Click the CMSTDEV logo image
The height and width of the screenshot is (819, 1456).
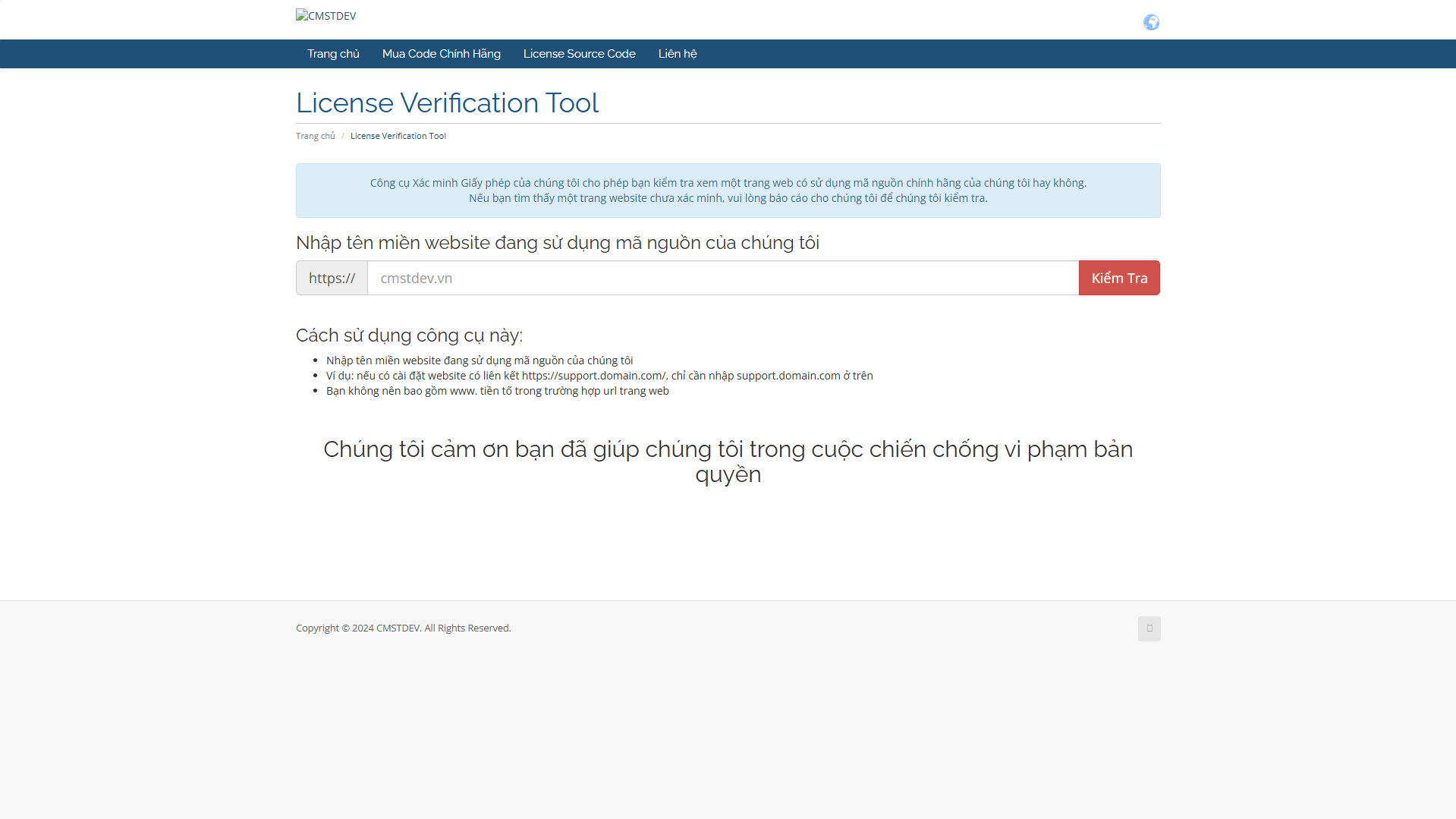click(x=325, y=16)
